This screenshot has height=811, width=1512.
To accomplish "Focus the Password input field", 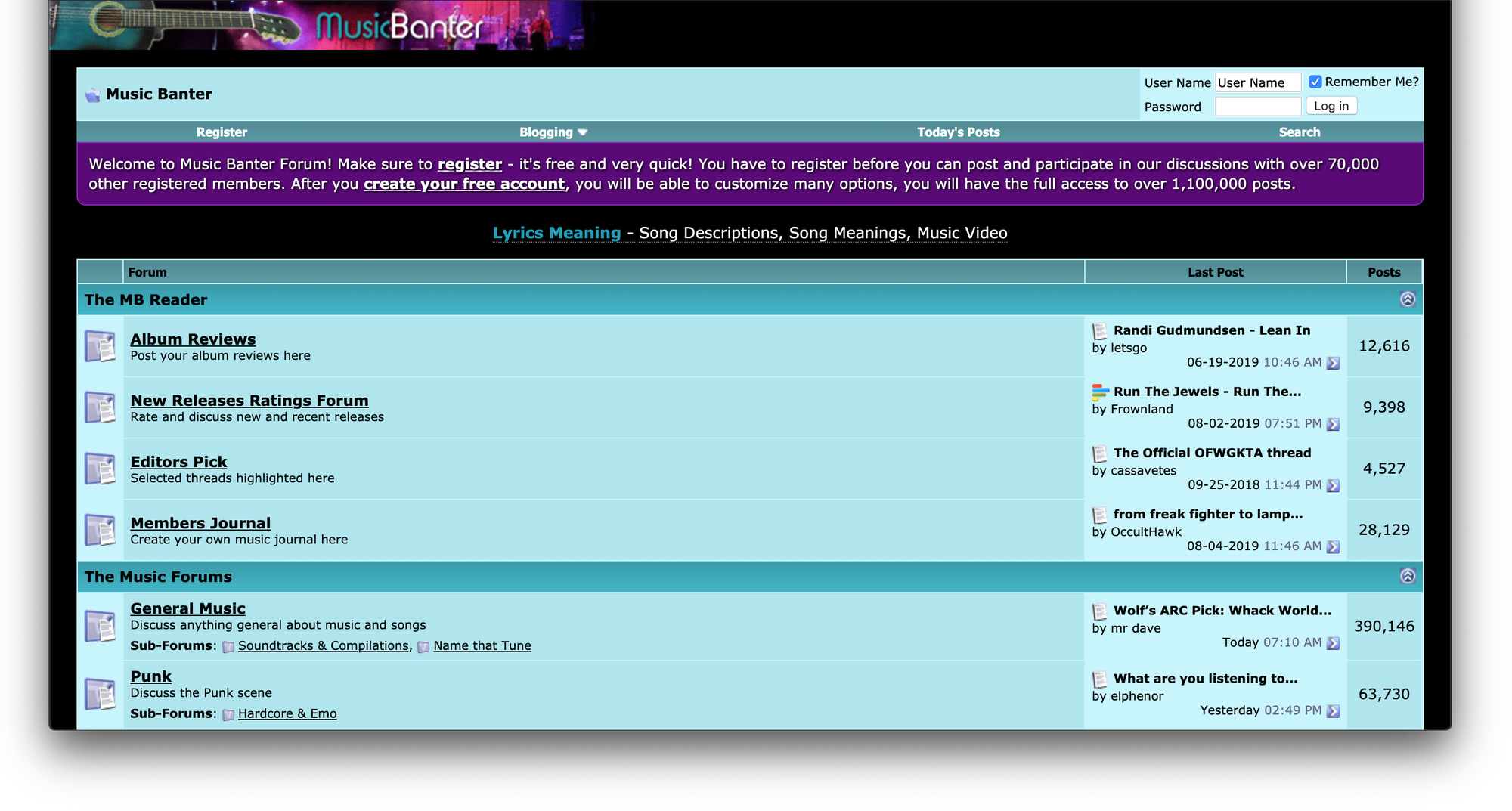I will [1257, 107].
